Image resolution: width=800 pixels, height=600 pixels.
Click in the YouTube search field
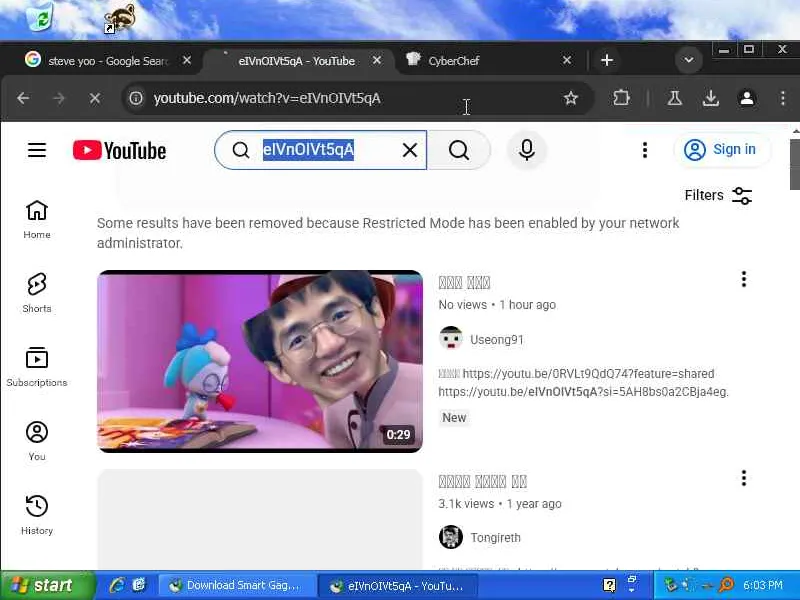click(x=320, y=150)
